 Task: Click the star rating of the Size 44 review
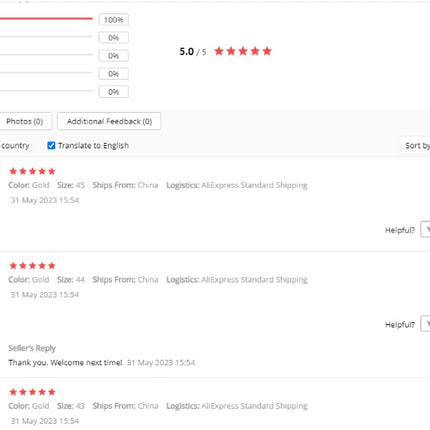(x=32, y=266)
